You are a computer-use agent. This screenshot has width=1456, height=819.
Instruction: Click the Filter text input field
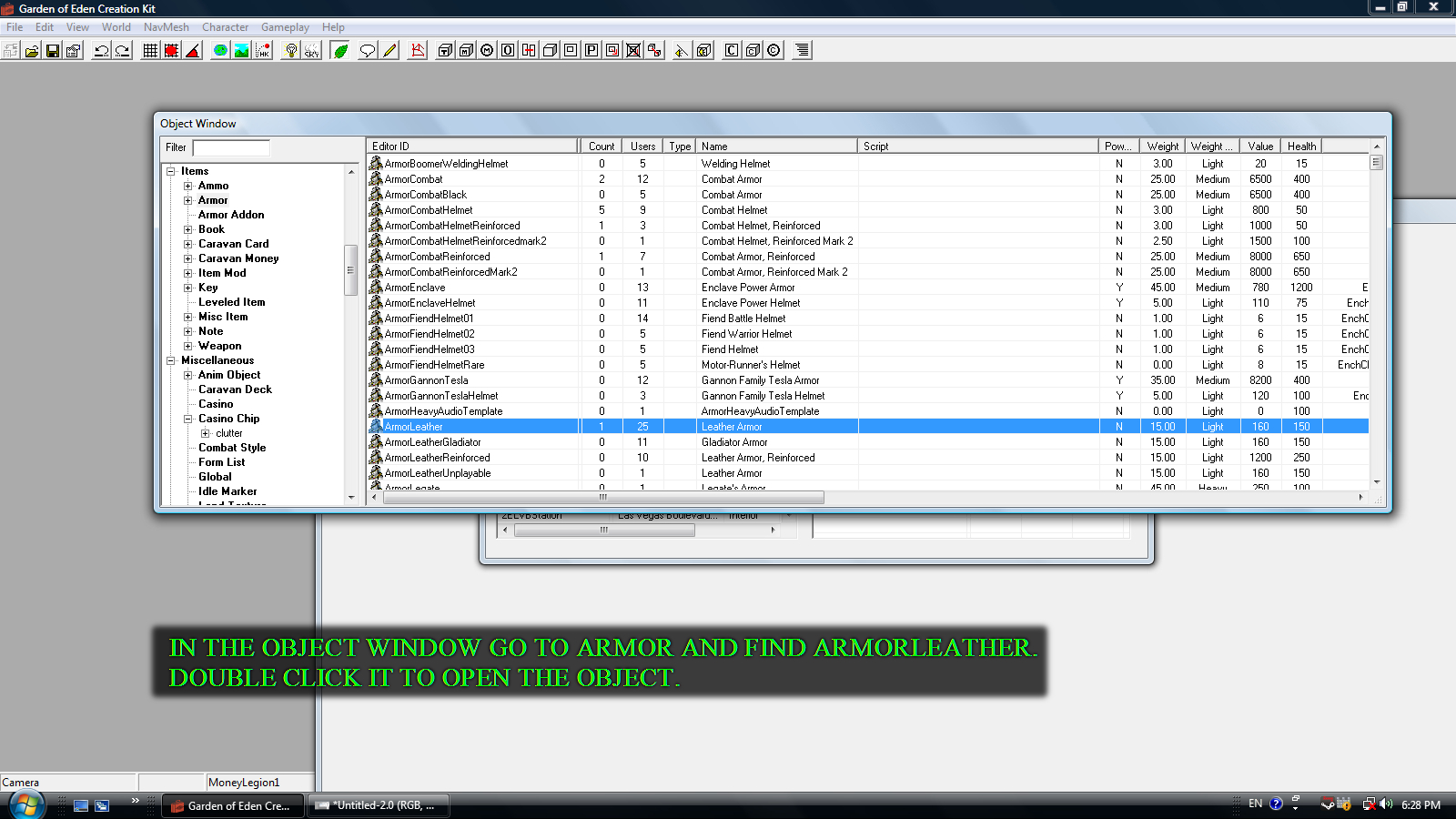[x=231, y=147]
